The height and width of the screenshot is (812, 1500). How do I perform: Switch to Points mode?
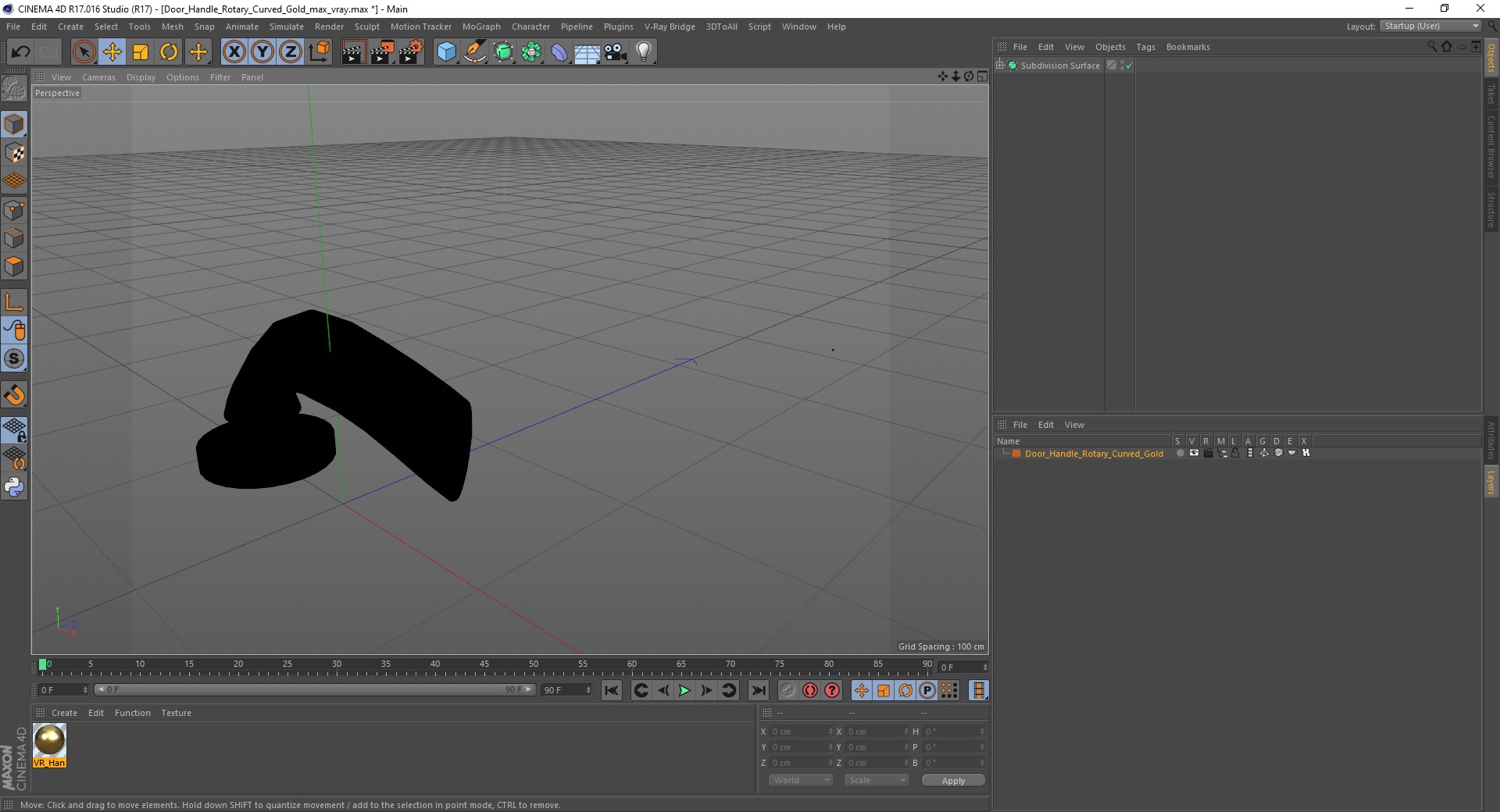click(x=14, y=210)
